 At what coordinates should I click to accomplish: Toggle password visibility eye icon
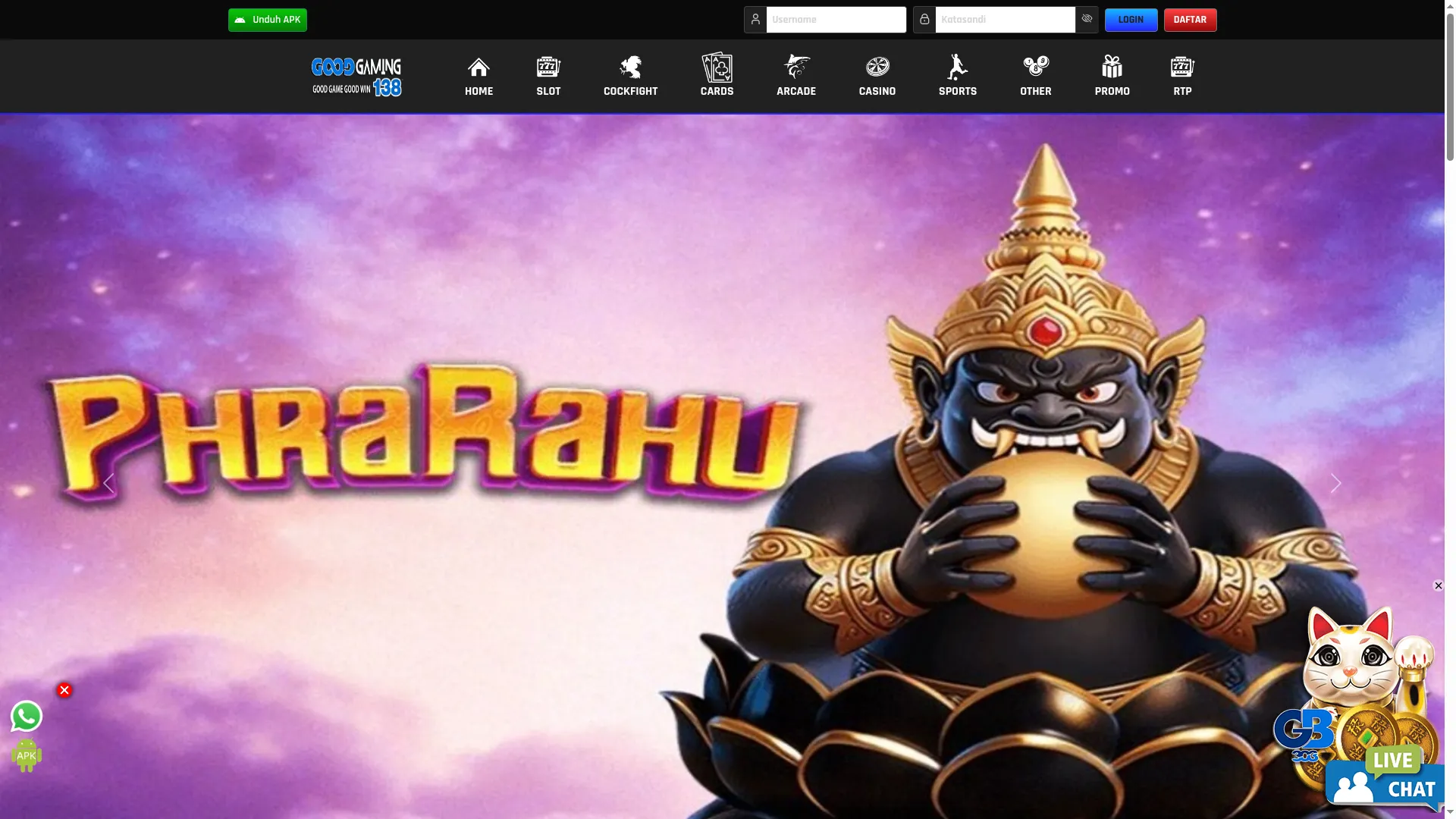click(x=1087, y=20)
